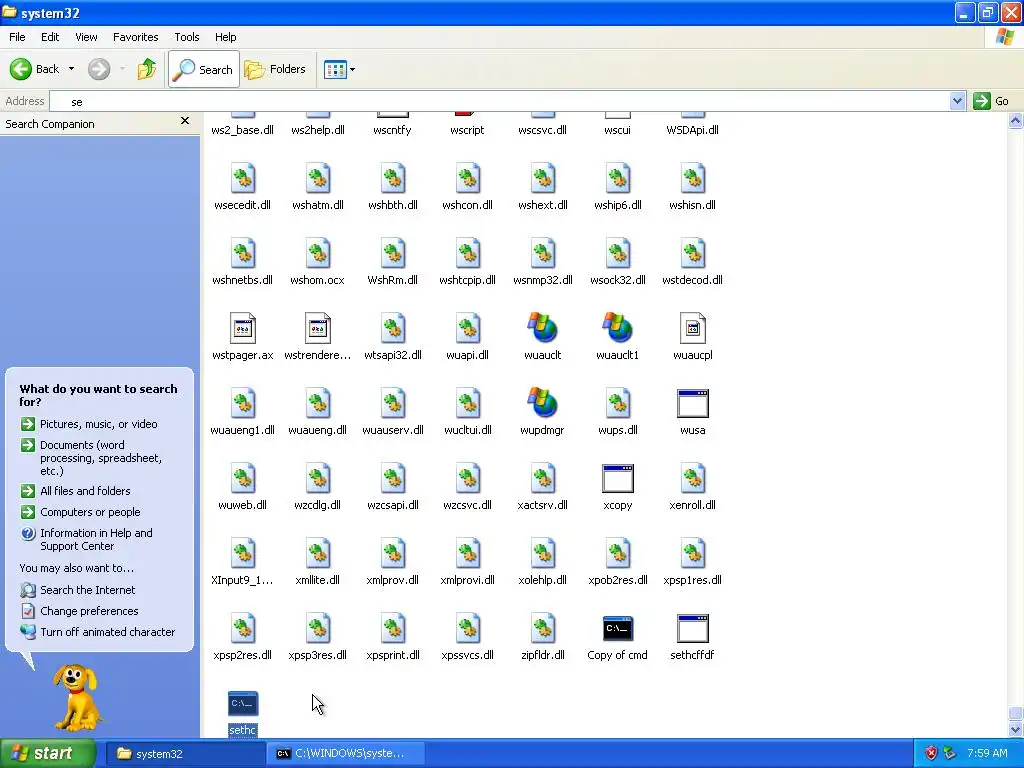This screenshot has height=768, width=1024.
Task: Switch to C:\WINDOWS command prompt taskbar button
Action: [345, 754]
